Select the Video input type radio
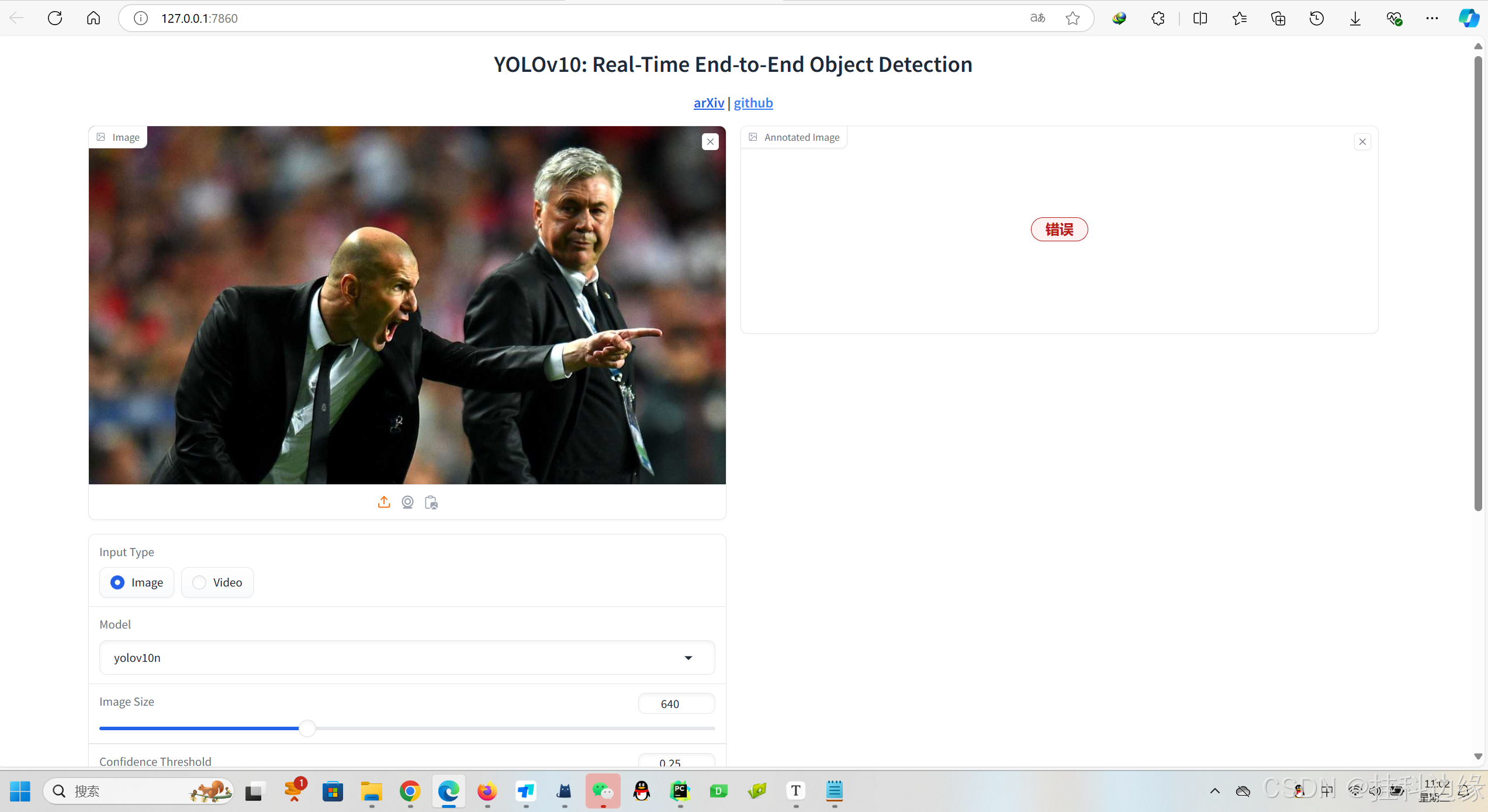The height and width of the screenshot is (812, 1488). [199, 582]
